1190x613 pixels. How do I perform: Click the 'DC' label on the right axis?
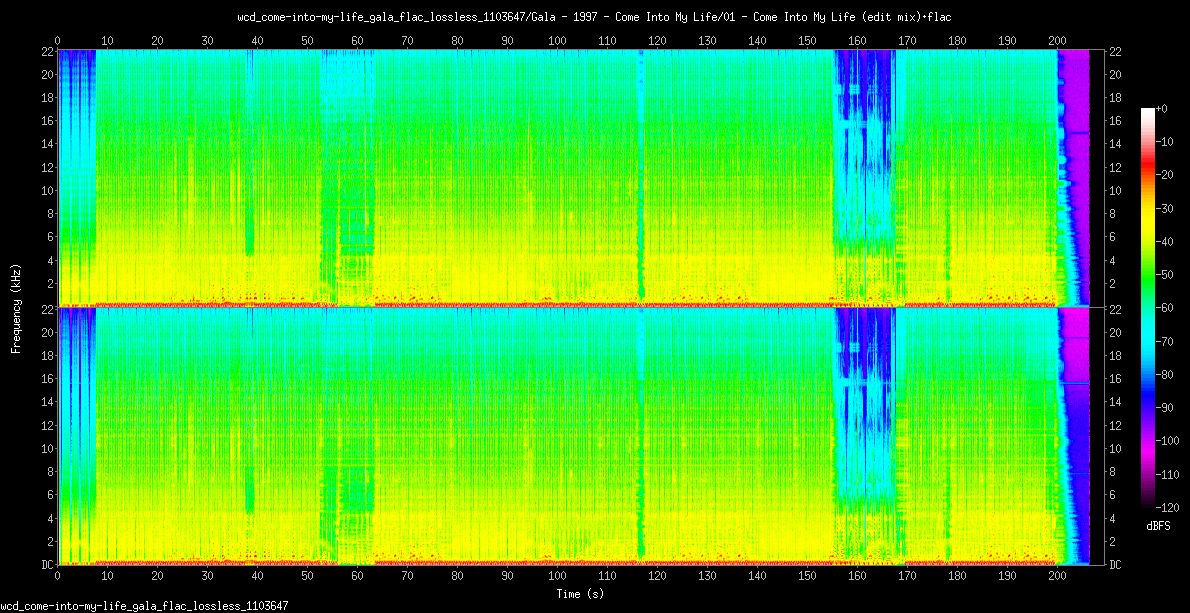tap(1115, 565)
